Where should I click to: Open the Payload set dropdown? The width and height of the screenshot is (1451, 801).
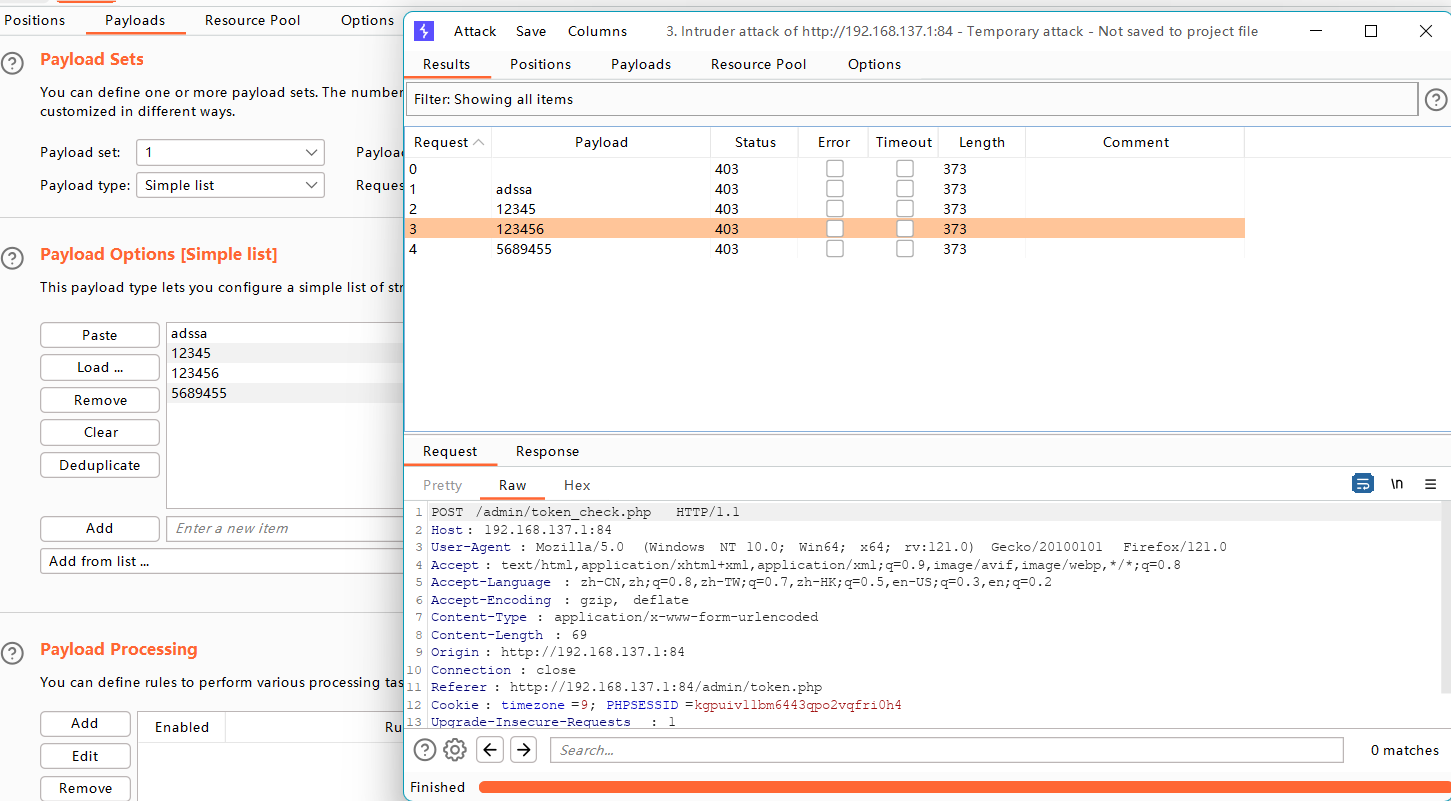click(x=230, y=152)
